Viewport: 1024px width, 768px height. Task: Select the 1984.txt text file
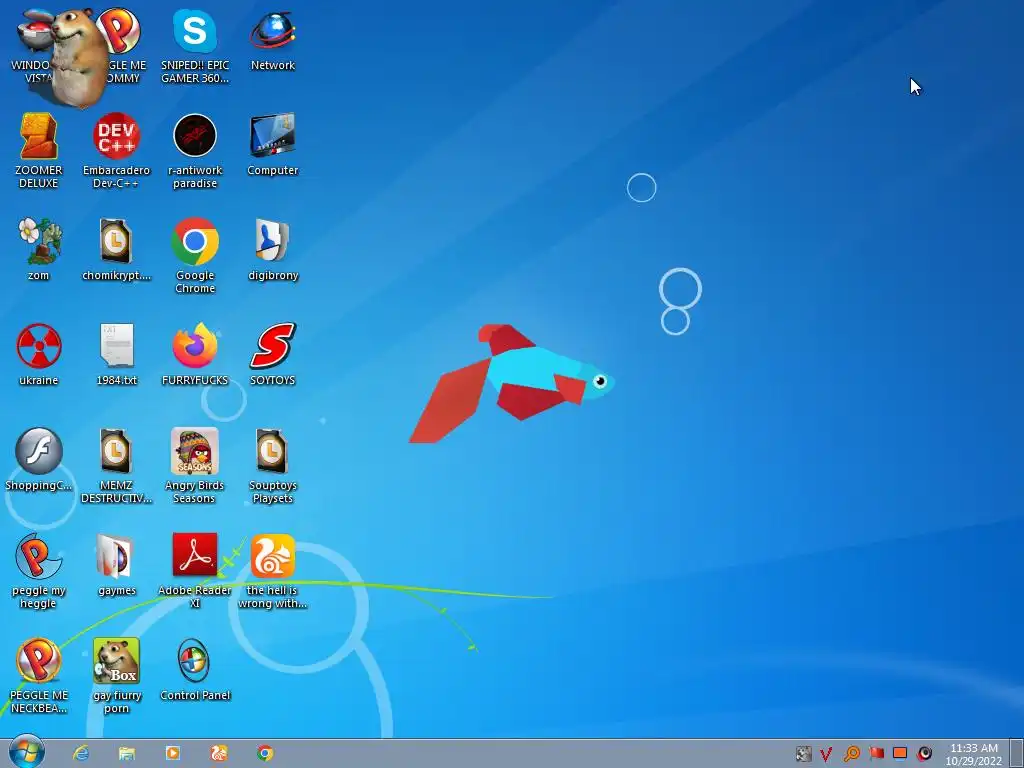(116, 354)
